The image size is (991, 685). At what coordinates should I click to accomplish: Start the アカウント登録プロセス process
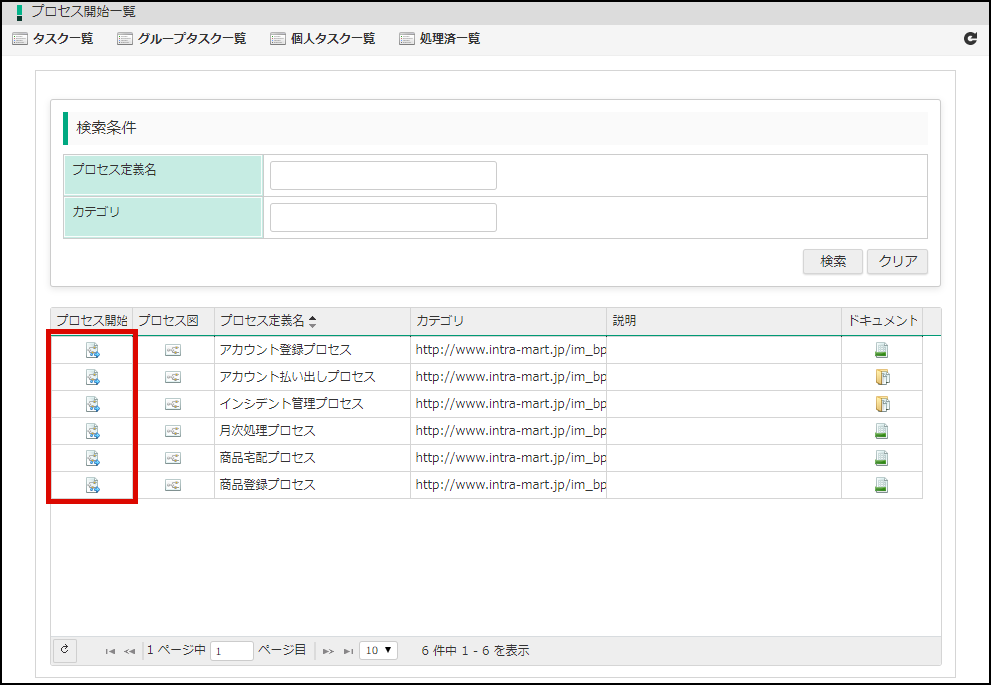click(92, 350)
